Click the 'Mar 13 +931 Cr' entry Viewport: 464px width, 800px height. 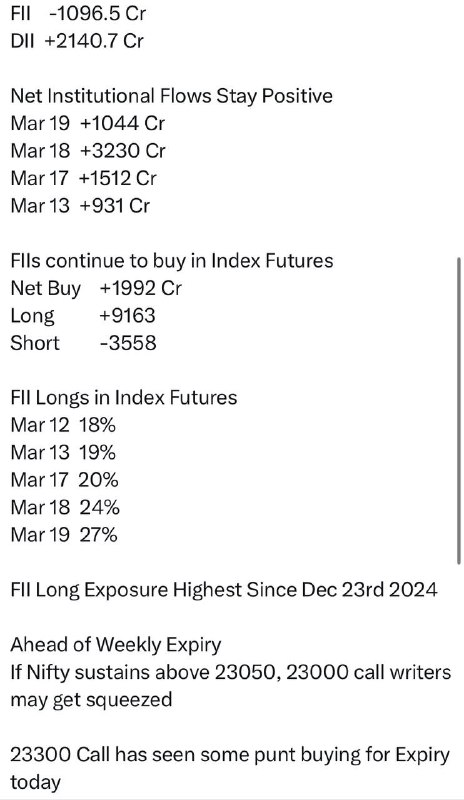click(80, 206)
